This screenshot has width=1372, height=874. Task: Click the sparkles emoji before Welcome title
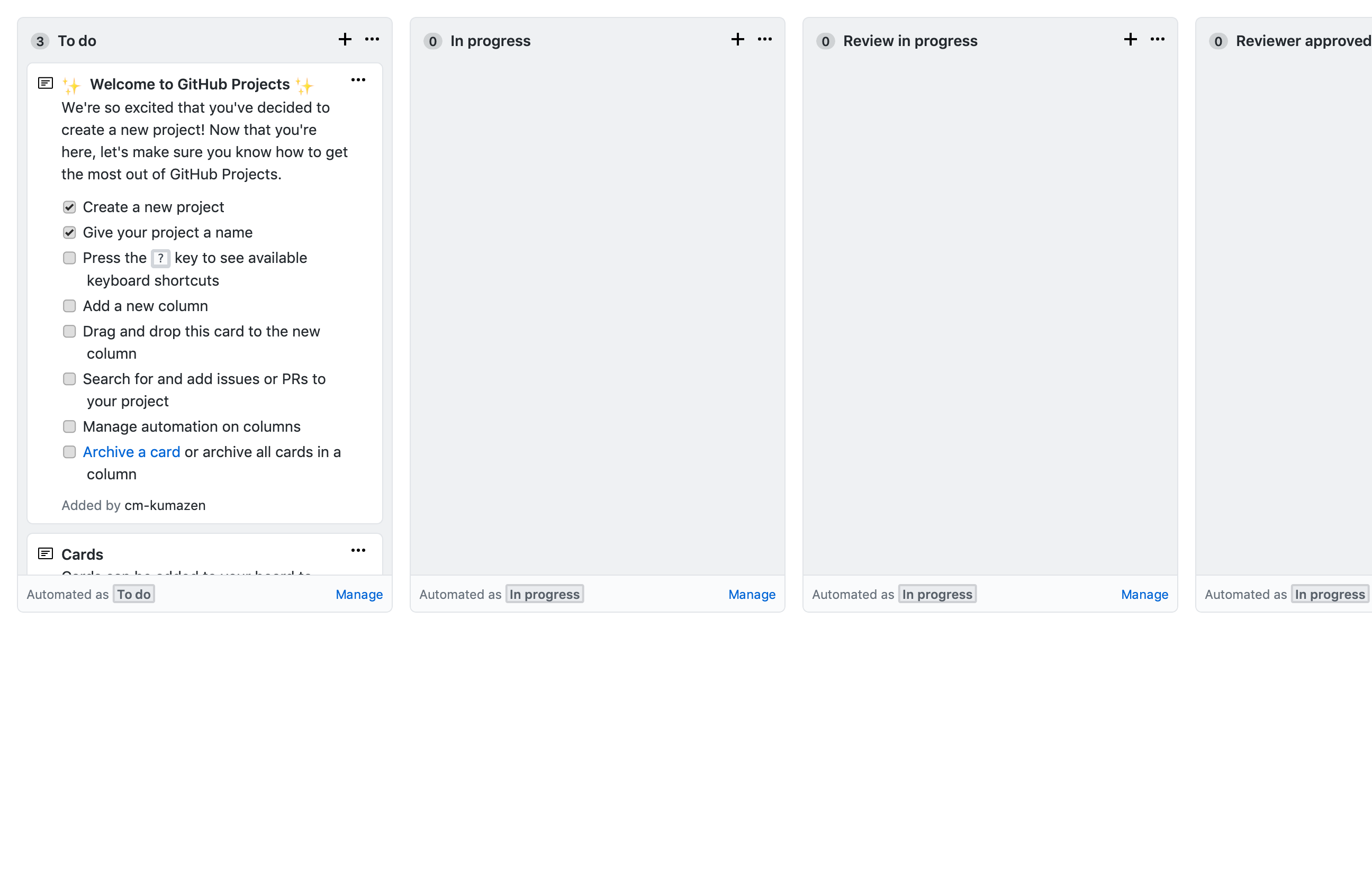coord(72,86)
